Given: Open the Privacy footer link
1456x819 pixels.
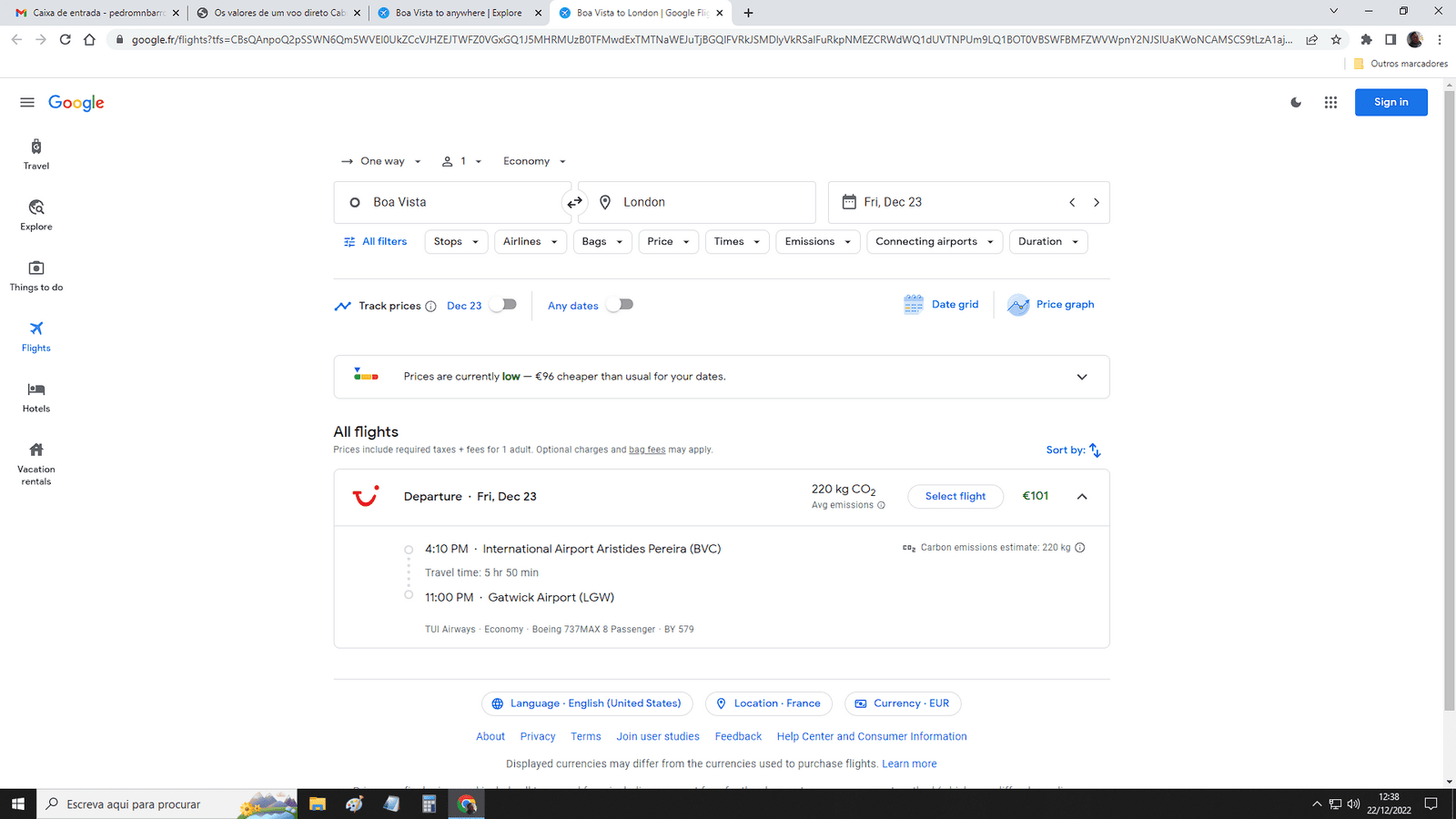Looking at the screenshot, I should pyautogui.click(x=538, y=737).
